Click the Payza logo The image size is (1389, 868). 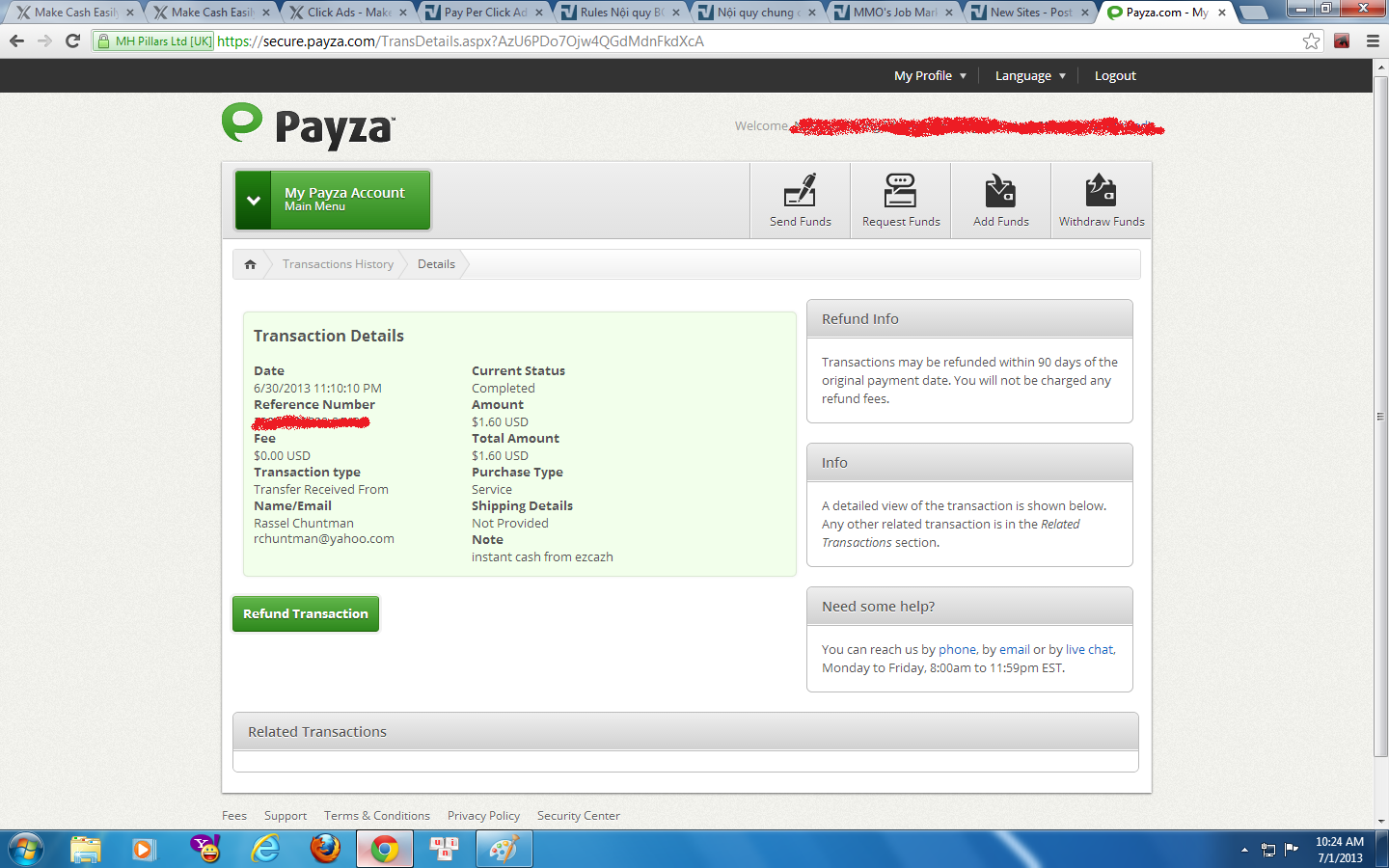point(309,126)
